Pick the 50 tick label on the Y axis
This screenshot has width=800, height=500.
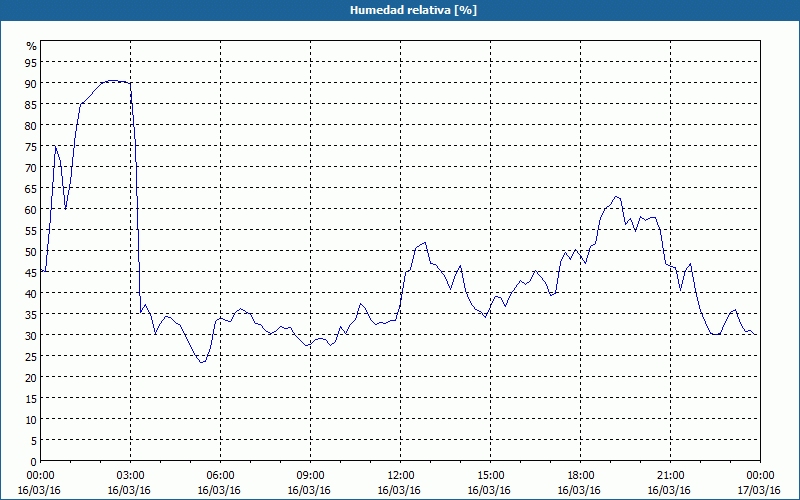[31, 252]
